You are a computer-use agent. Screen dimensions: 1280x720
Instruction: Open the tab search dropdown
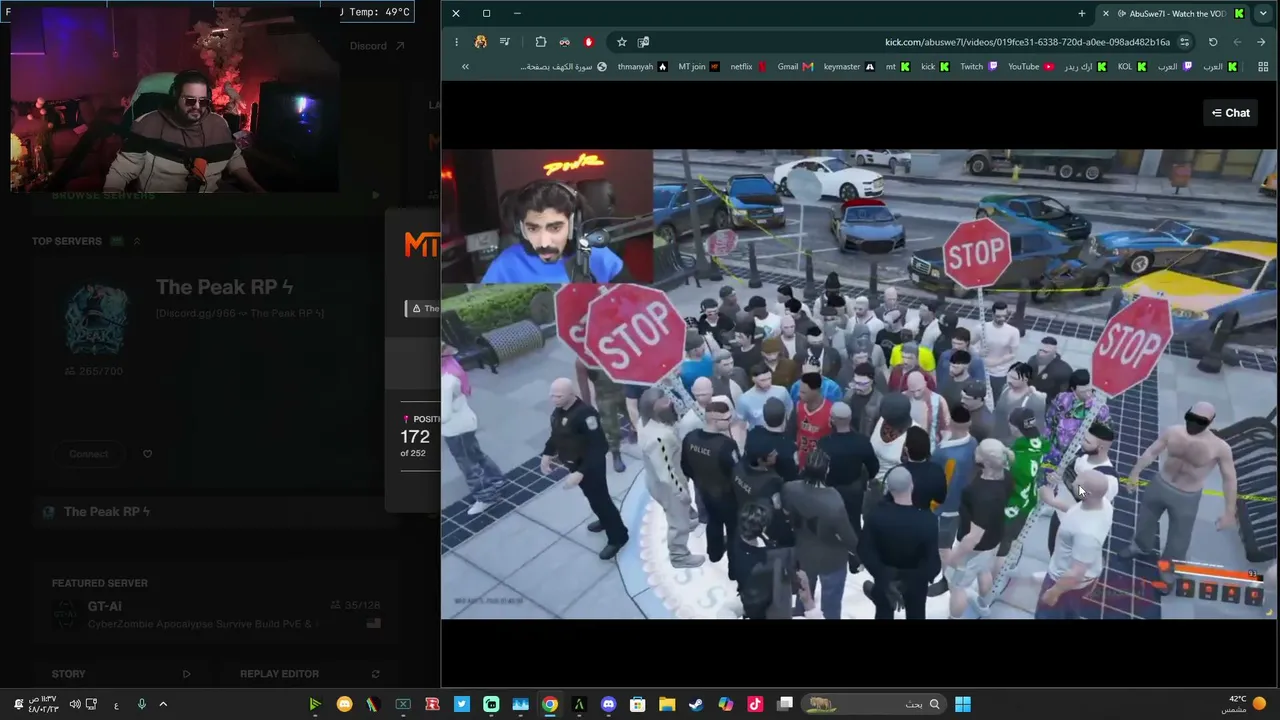click(x=1263, y=13)
